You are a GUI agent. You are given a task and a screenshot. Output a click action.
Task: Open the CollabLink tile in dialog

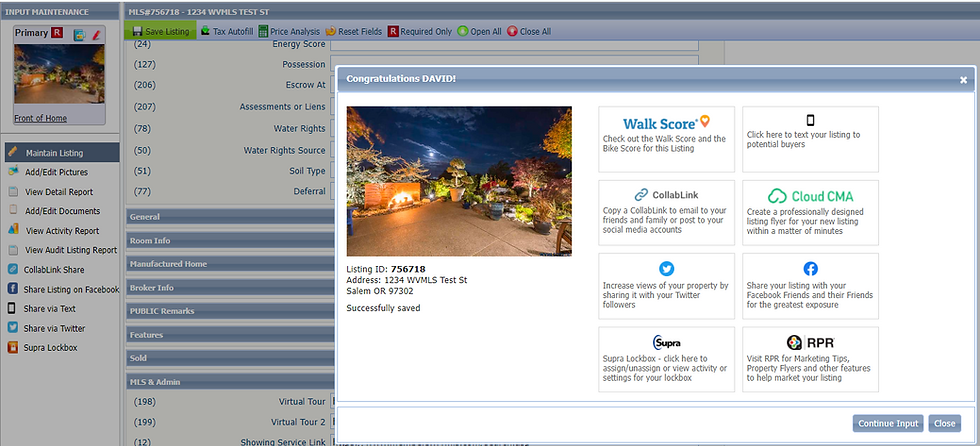tap(666, 212)
